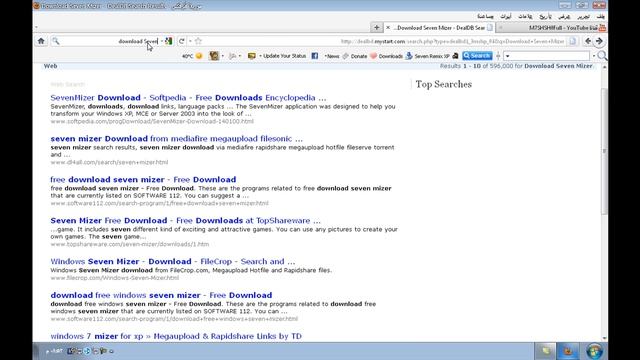Switch to the M7SHSH8full YouTube tab
The height and width of the screenshot is (360, 640).
(552, 28)
